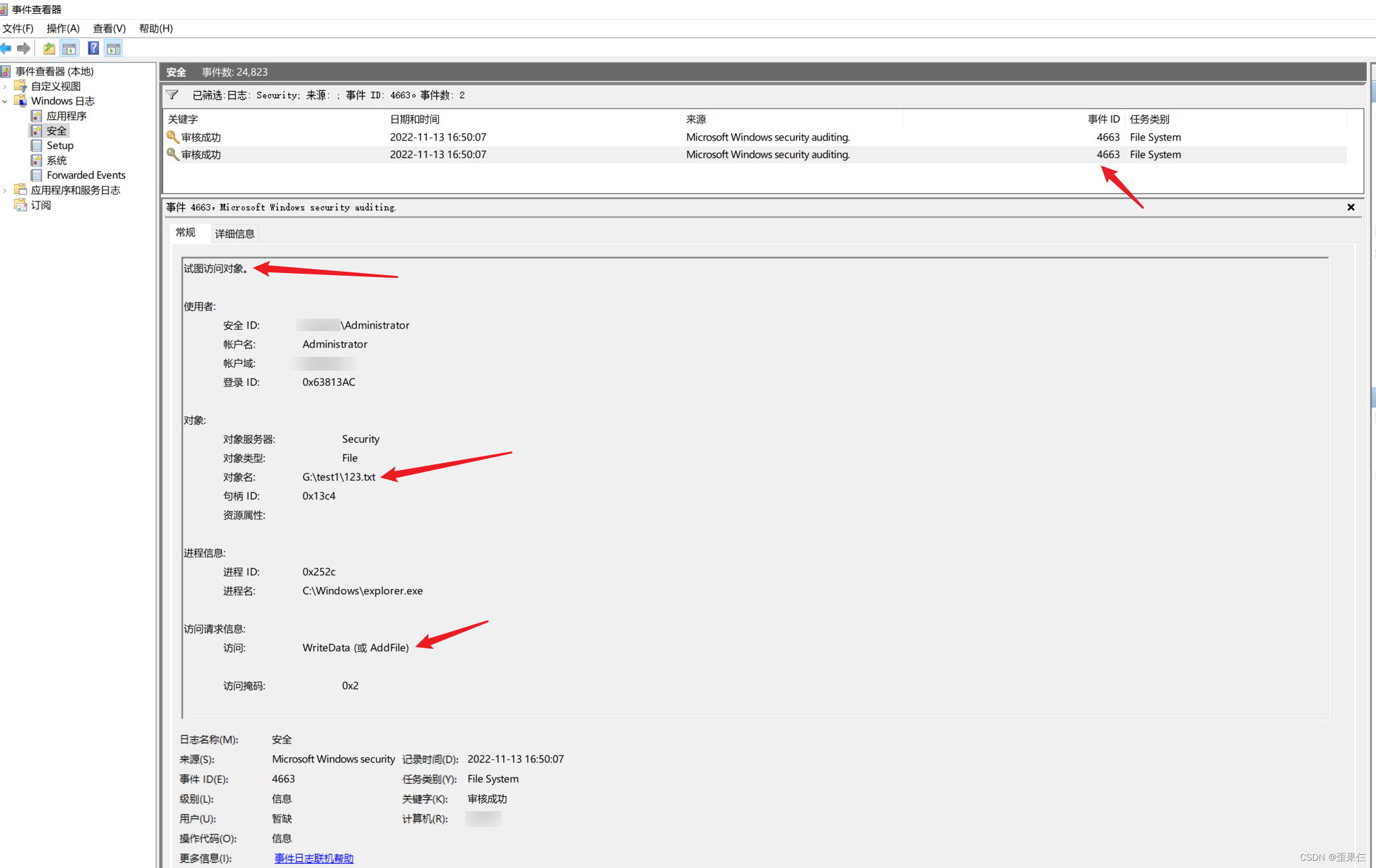Expand the 自定义视图 tree node
This screenshot has width=1376, height=868.
click(x=5, y=86)
